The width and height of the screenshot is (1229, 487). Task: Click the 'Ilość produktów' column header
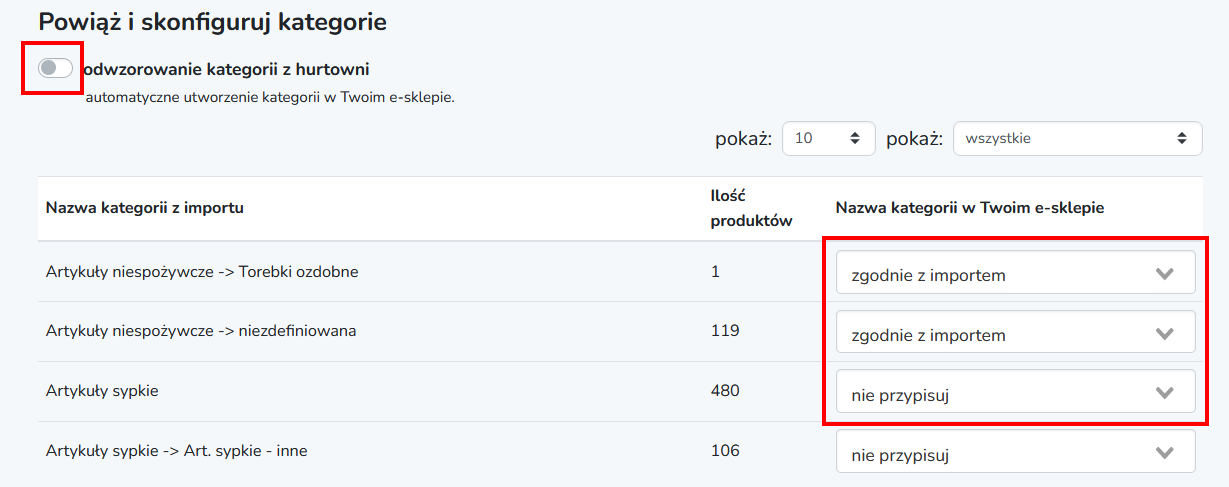752,208
